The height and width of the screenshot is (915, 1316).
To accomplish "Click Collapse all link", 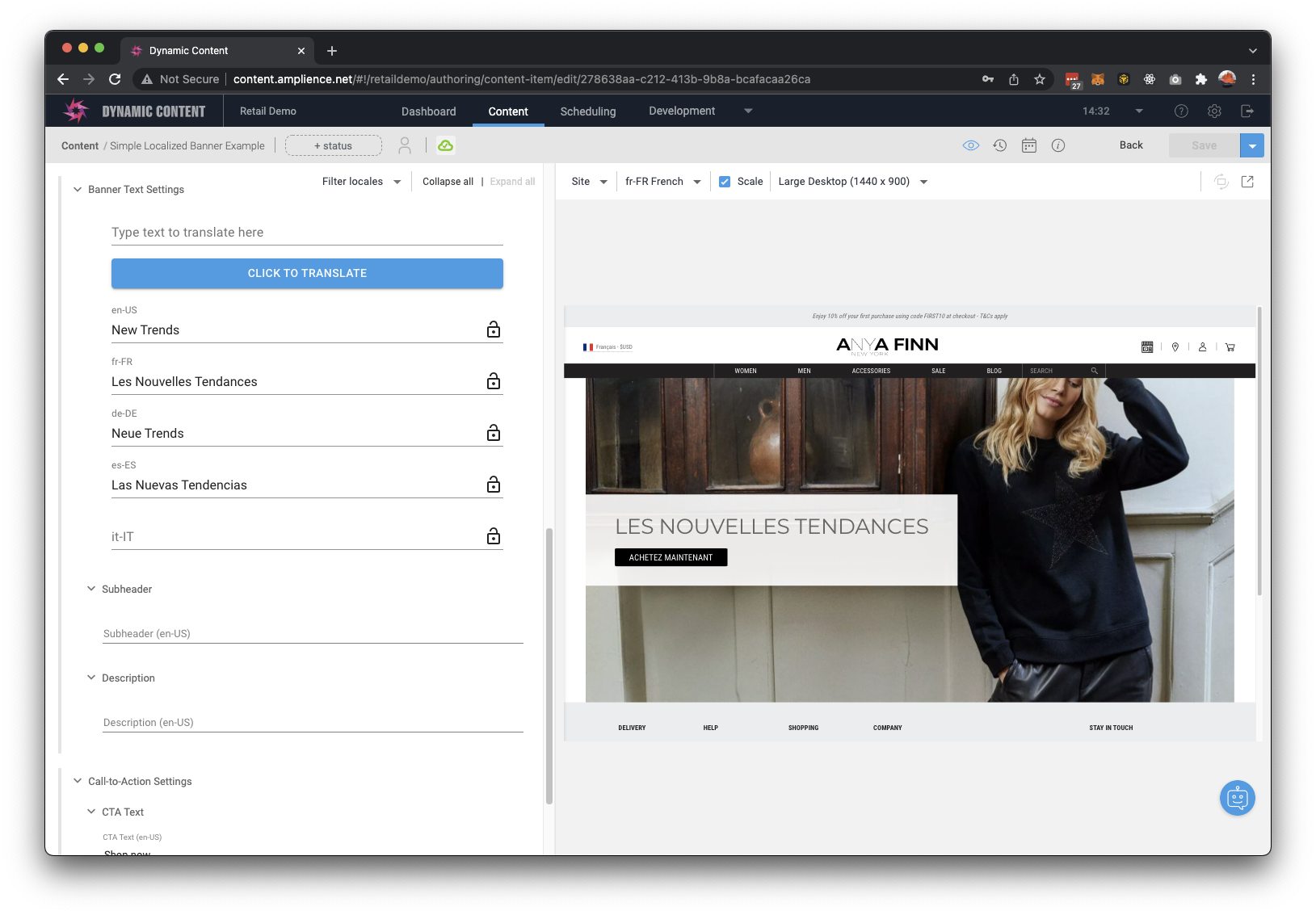I will click(x=448, y=182).
